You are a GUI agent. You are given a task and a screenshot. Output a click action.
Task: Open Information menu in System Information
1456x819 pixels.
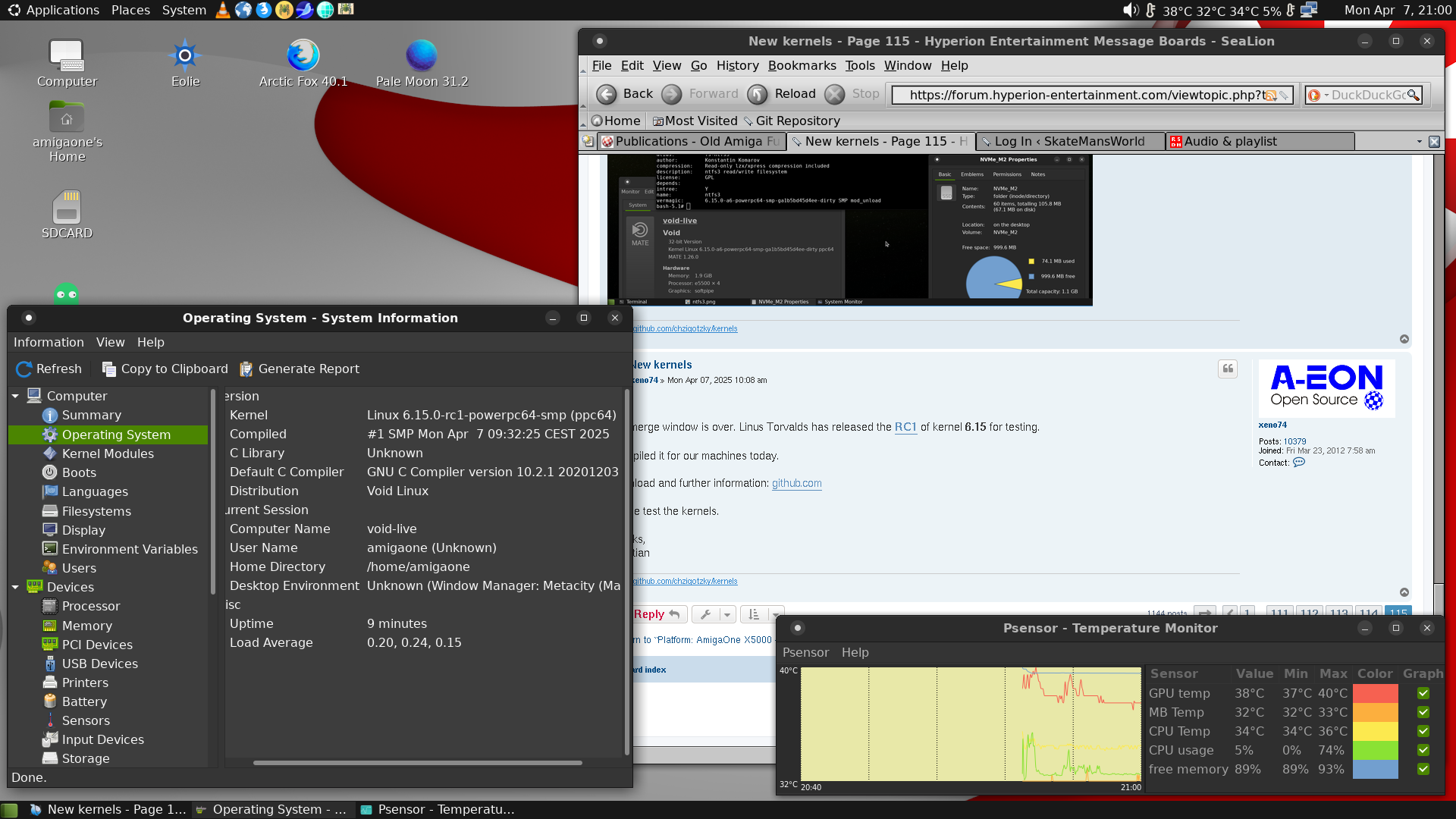(x=49, y=342)
